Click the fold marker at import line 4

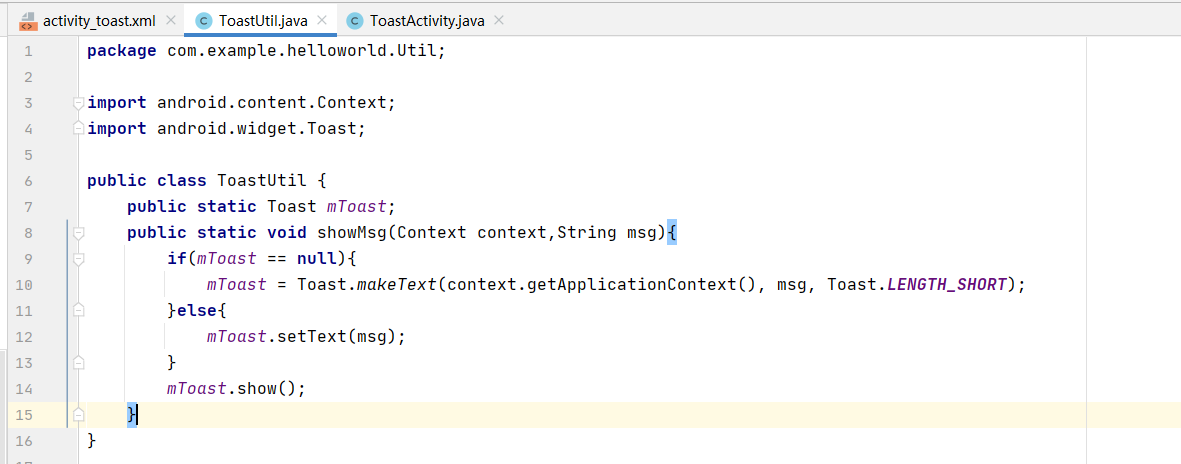[78, 129]
